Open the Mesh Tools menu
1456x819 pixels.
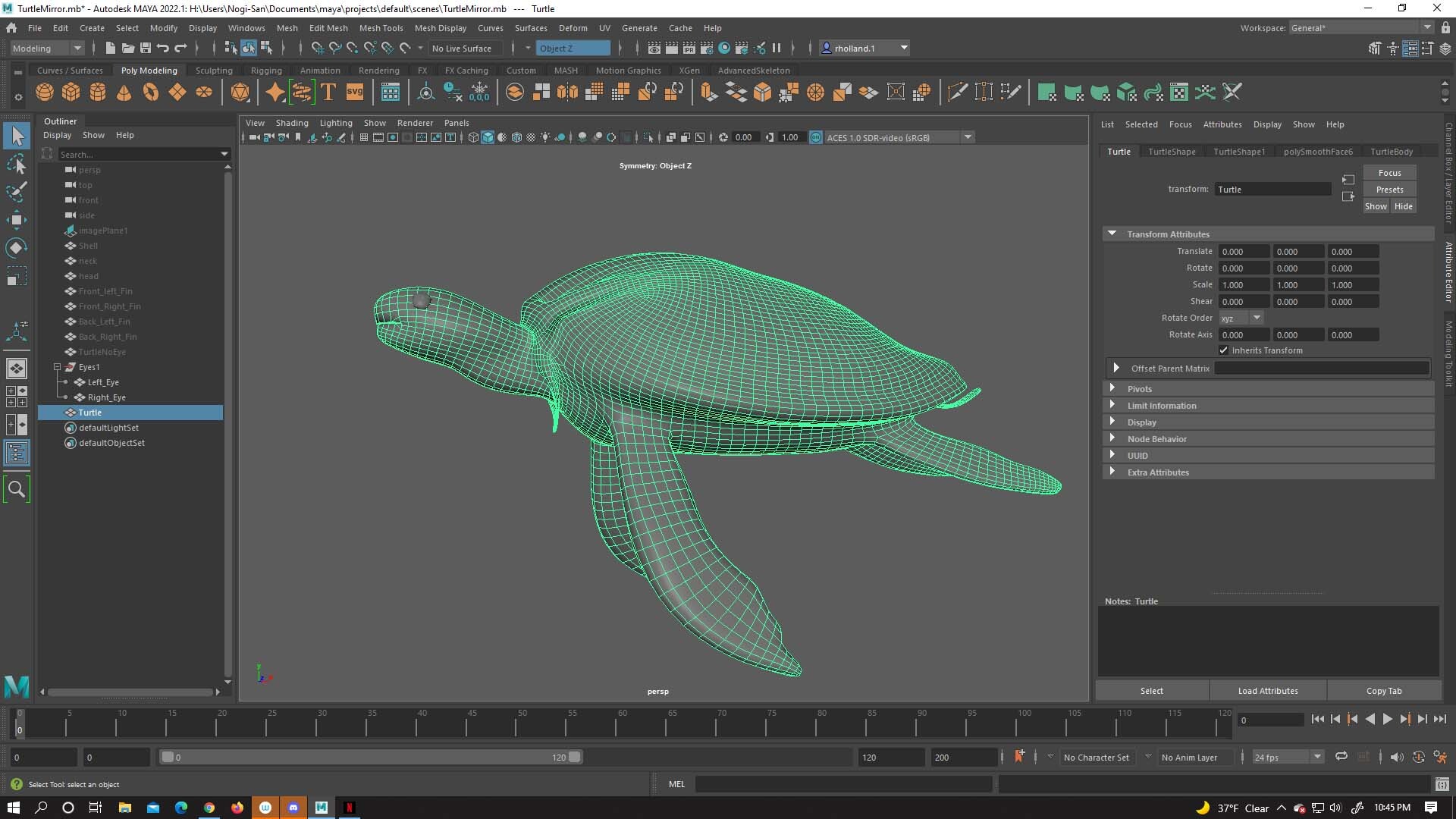click(x=381, y=28)
